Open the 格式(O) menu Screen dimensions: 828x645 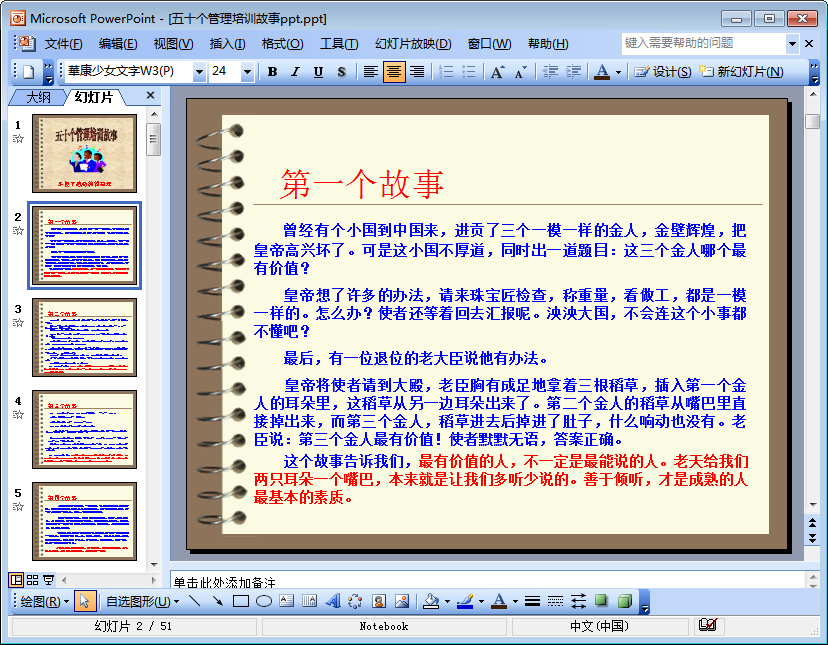pos(283,44)
